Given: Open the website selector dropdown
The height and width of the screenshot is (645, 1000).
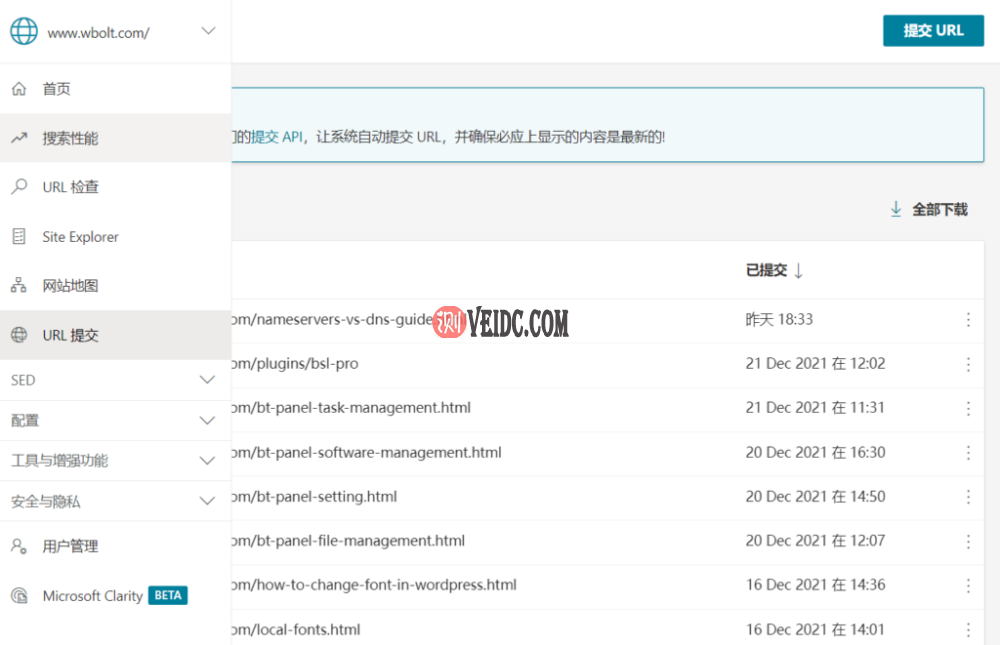Looking at the screenshot, I should pos(208,31).
